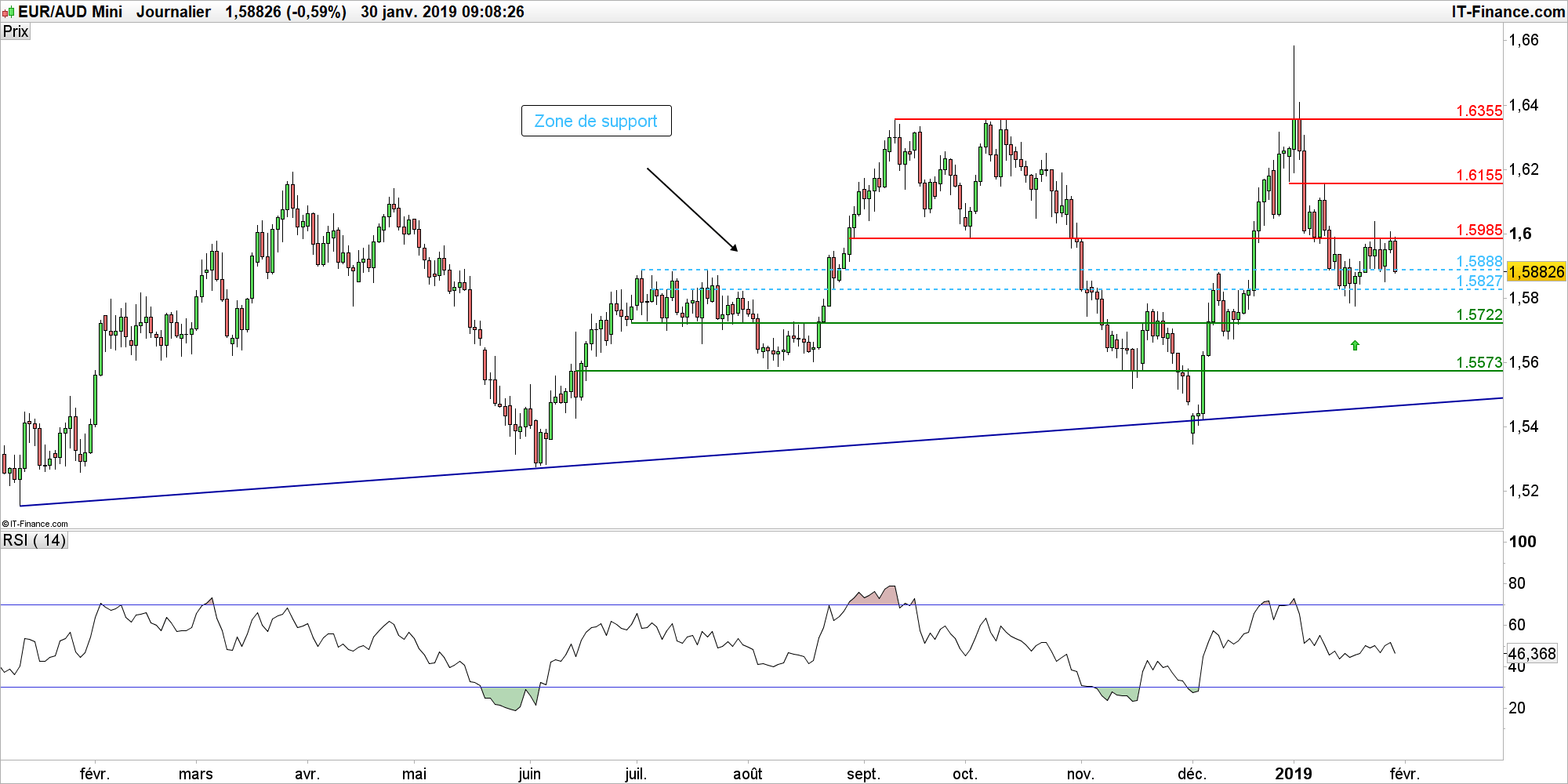Select the 1.6355 red resistance label

1479,111
